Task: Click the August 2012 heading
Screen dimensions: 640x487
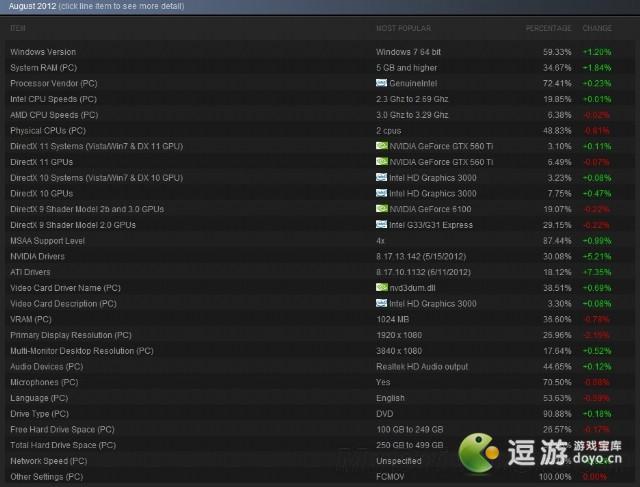Action: (x=32, y=6)
